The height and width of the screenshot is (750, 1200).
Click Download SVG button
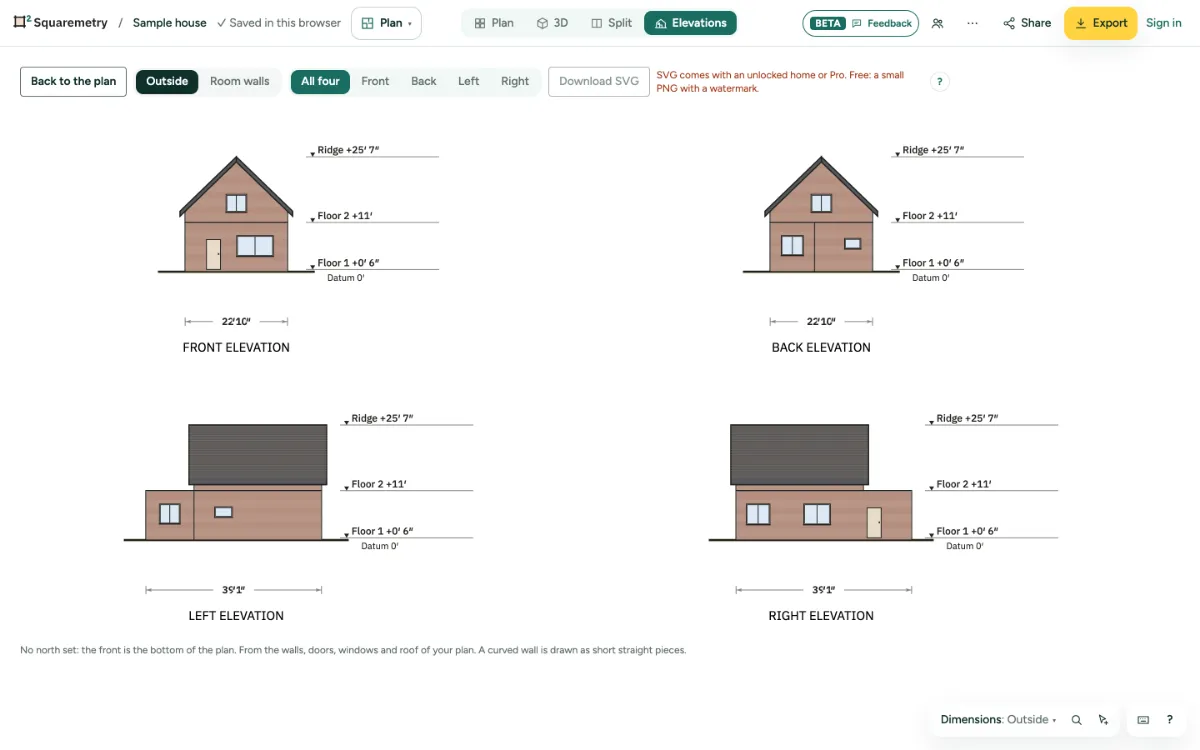pos(599,82)
